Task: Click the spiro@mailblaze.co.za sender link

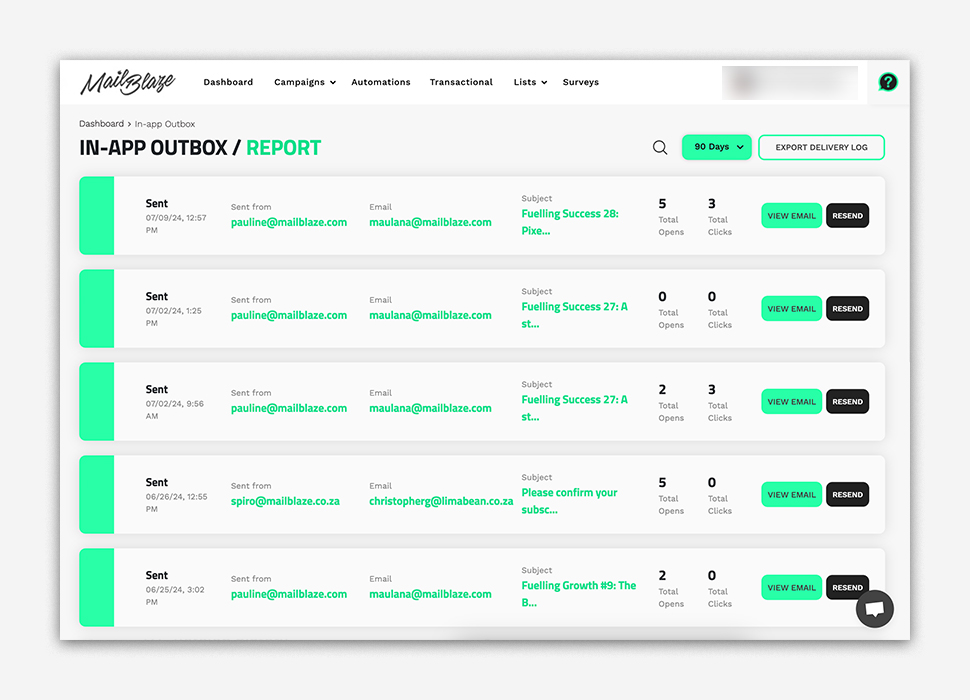Action: (x=285, y=501)
